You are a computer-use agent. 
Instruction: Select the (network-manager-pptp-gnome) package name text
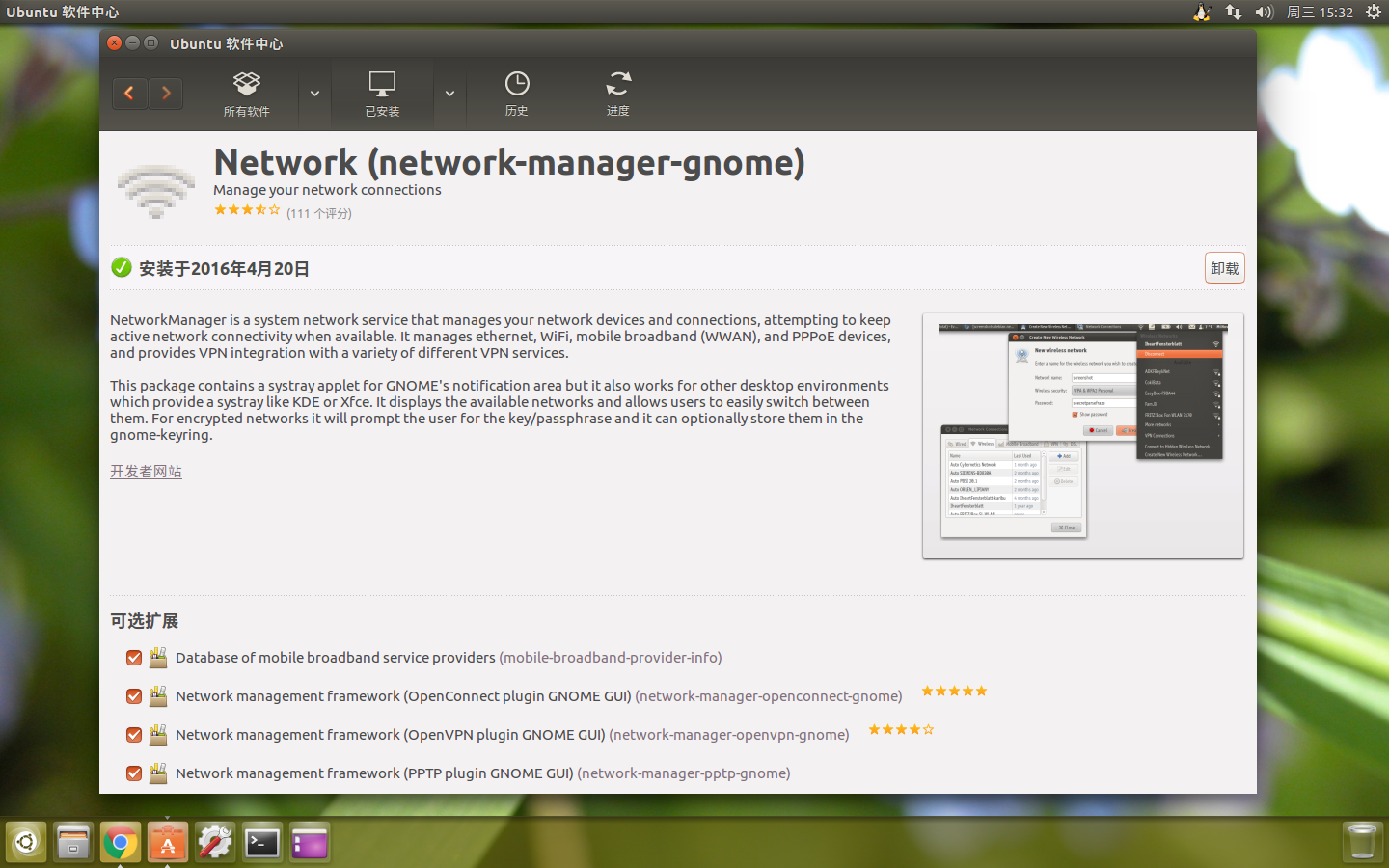tap(684, 773)
